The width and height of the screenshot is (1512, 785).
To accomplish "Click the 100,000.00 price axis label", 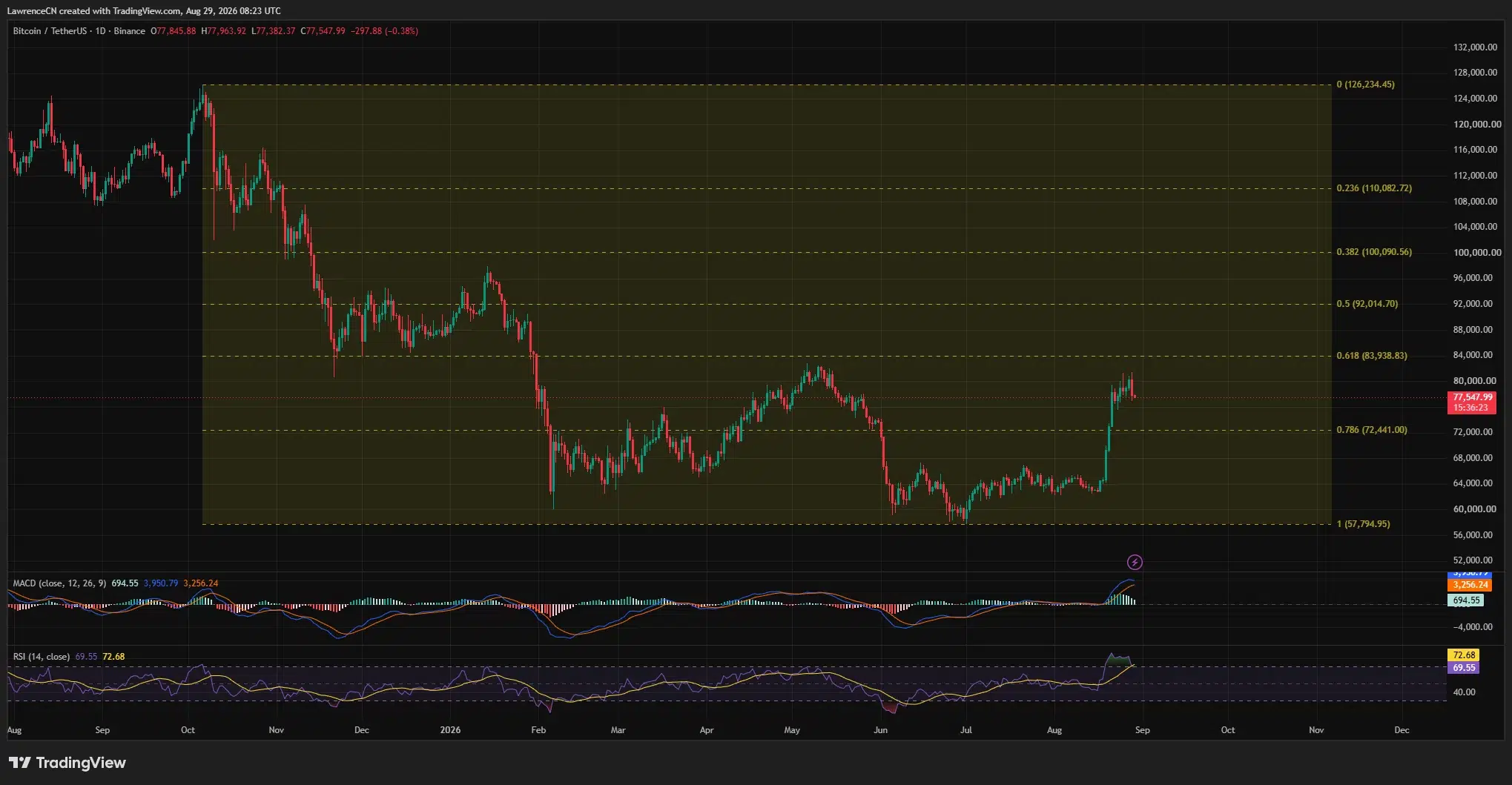I will [1477, 253].
